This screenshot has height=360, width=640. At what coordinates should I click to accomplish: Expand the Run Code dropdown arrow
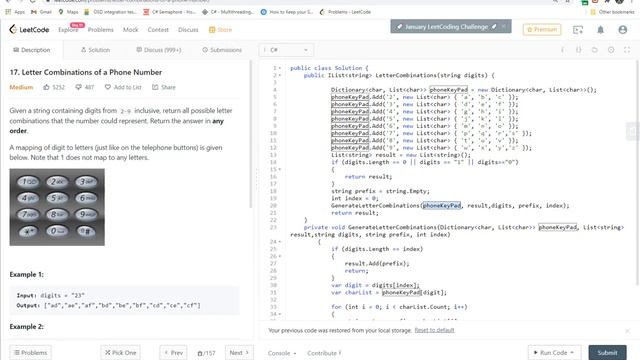tap(572, 352)
